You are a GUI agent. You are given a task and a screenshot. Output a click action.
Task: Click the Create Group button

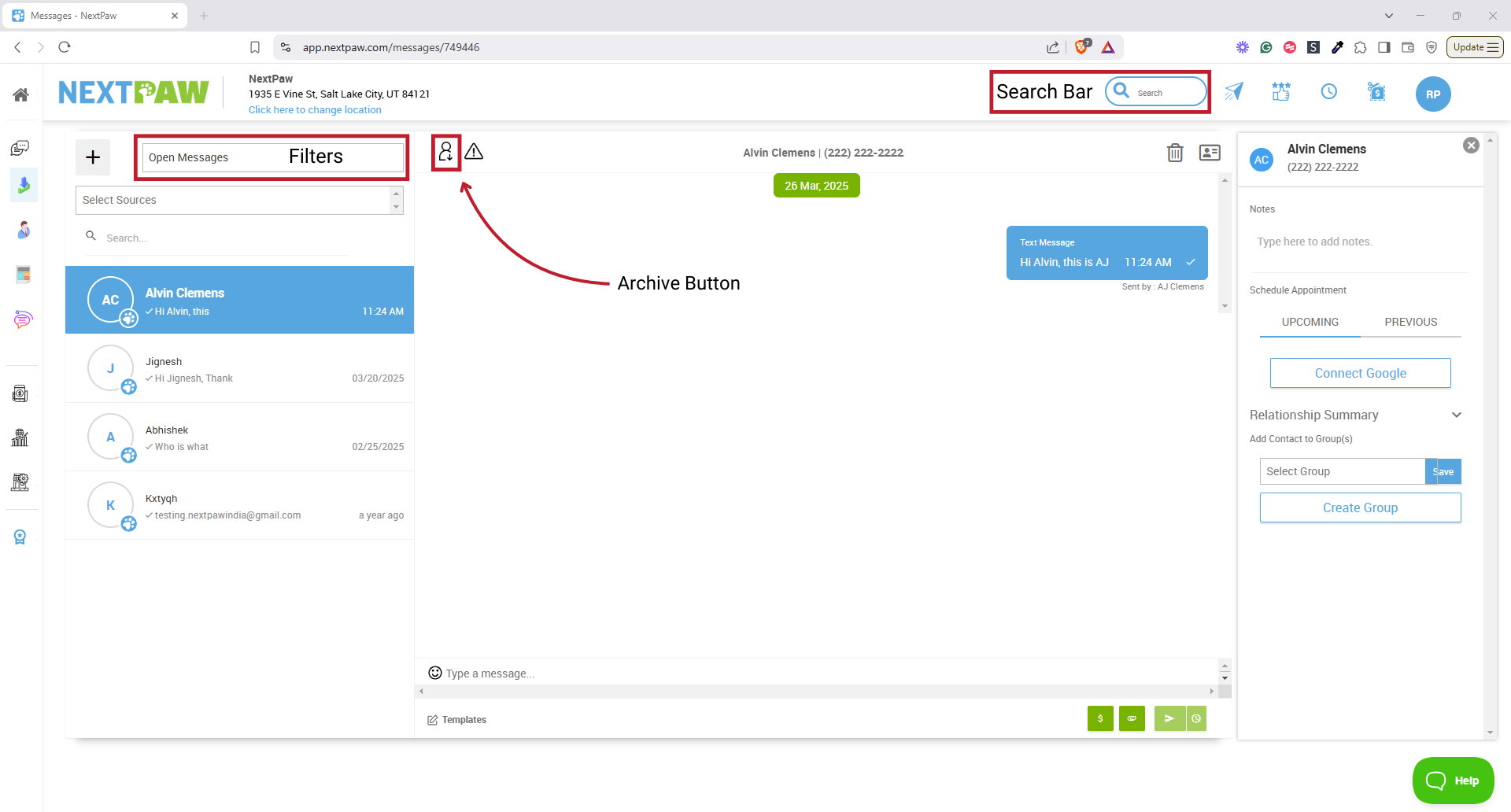1361,507
